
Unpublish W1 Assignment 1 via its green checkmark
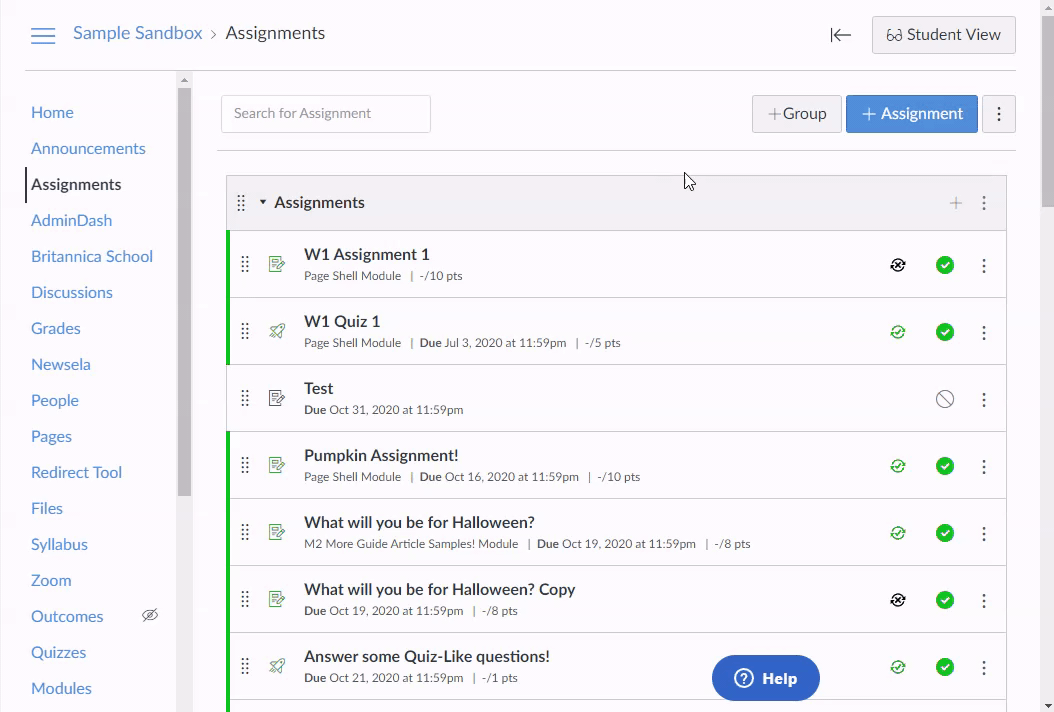pos(944,265)
